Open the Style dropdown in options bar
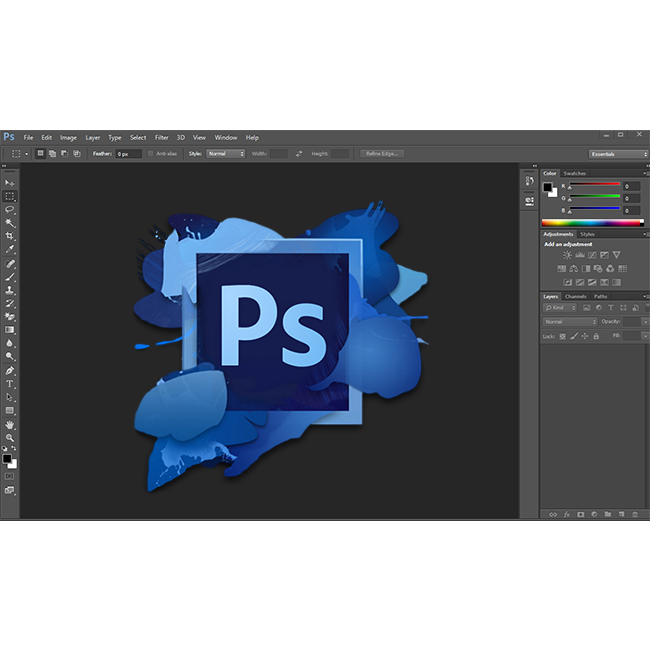The image size is (650, 650). click(225, 154)
